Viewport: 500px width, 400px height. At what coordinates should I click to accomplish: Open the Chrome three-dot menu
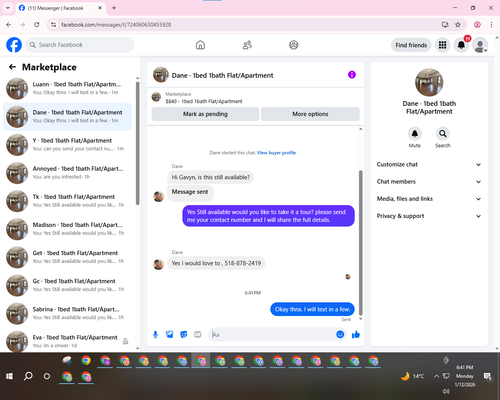[491, 25]
